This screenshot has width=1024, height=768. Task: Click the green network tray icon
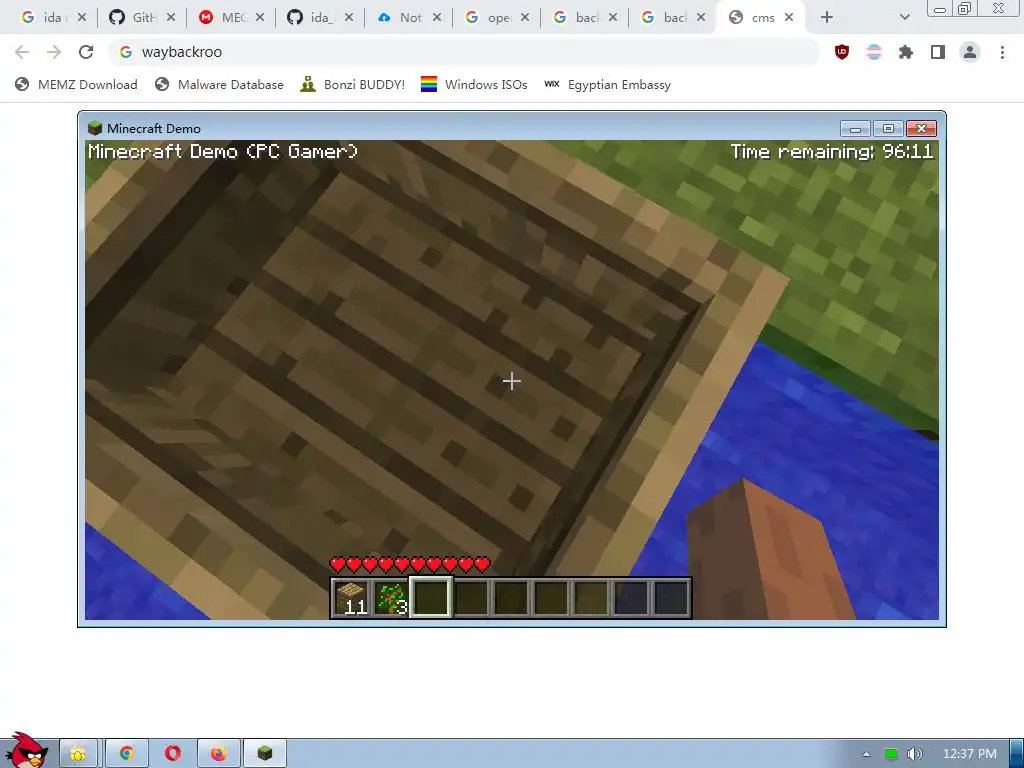[x=891, y=754]
